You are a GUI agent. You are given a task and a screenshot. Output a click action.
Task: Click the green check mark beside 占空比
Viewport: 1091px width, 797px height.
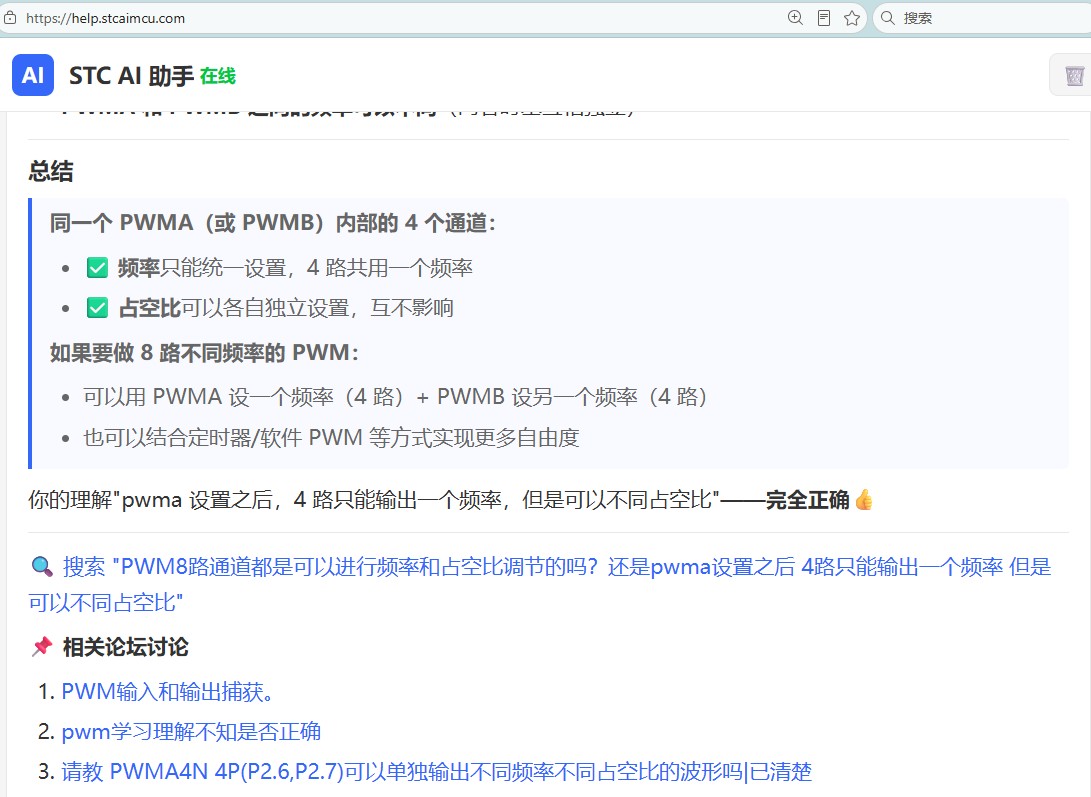coord(97,308)
